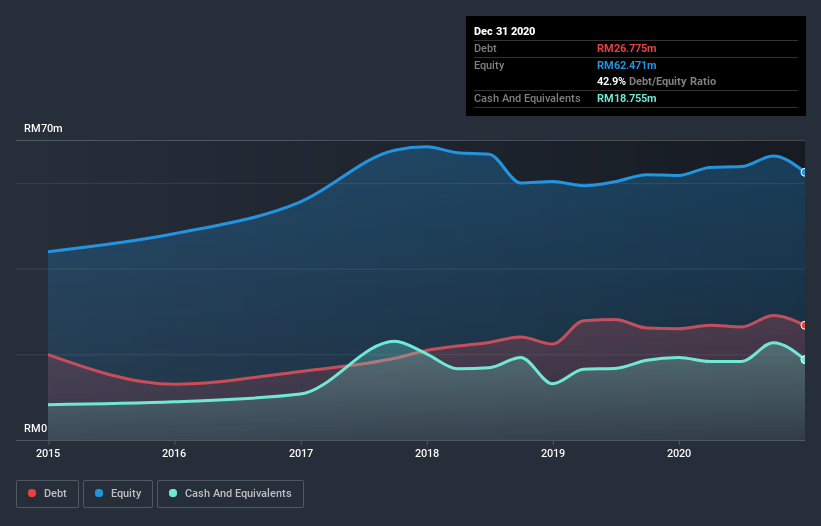Click the RM26.775m debt value
Image resolution: width=821 pixels, height=526 pixels.
click(x=626, y=48)
